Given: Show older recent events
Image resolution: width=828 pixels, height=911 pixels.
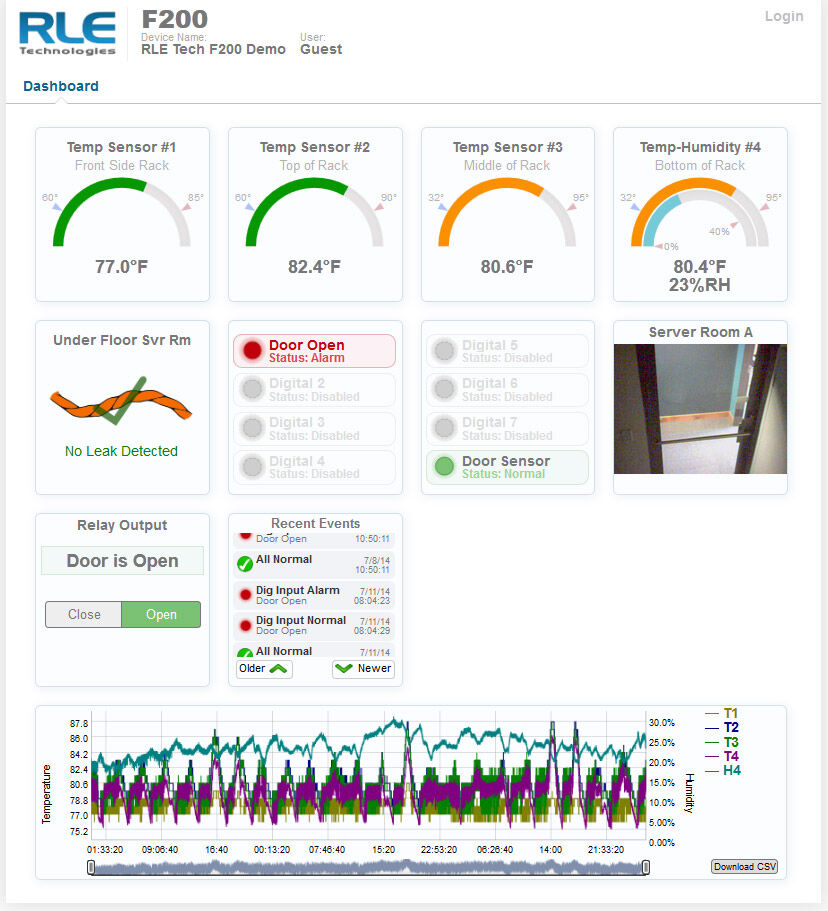Looking at the screenshot, I should point(264,669).
